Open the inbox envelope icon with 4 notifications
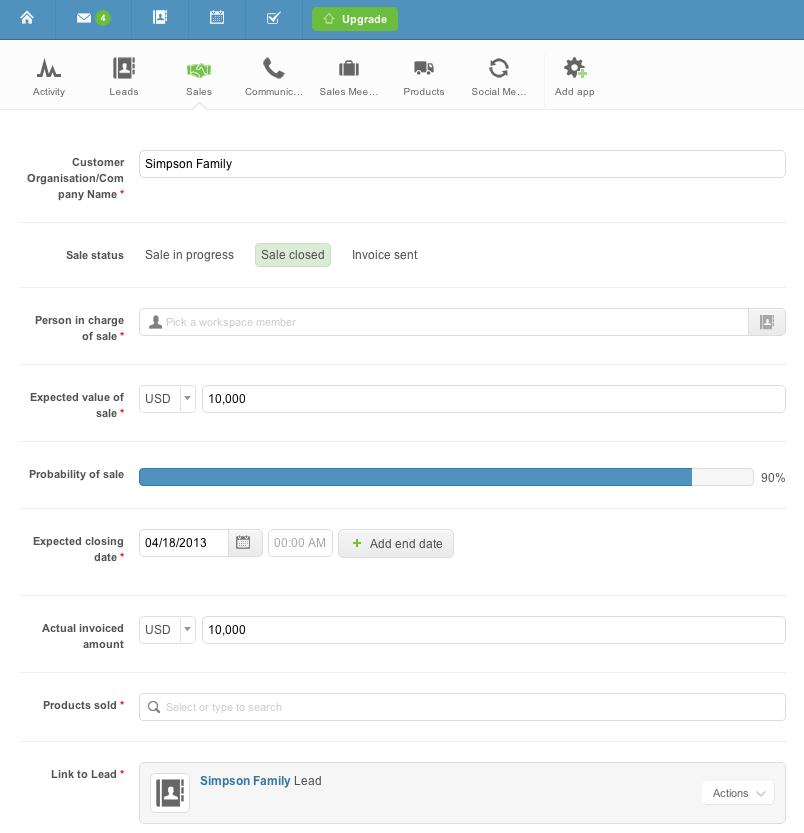The height and width of the screenshot is (833, 804). (93, 18)
